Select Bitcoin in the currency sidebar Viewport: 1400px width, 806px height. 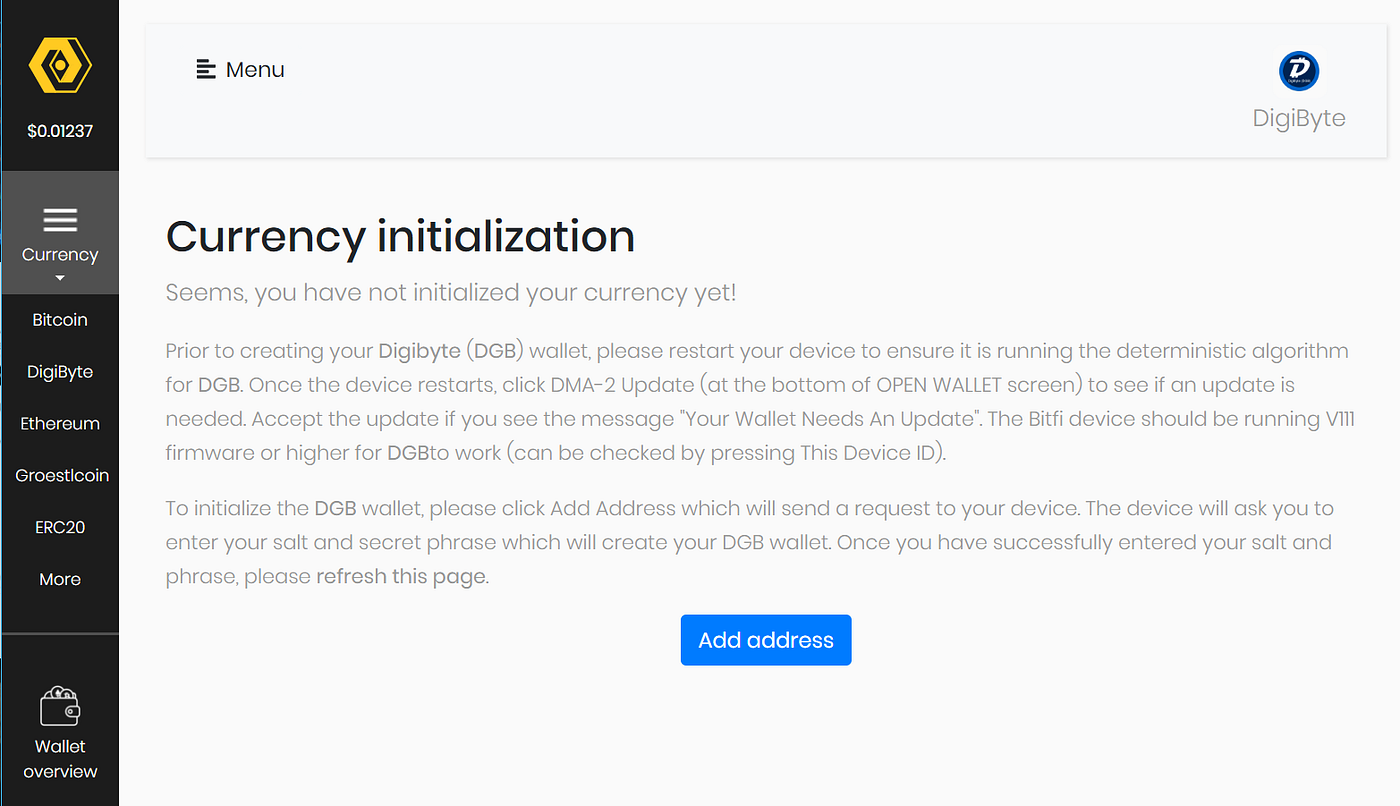click(x=60, y=320)
